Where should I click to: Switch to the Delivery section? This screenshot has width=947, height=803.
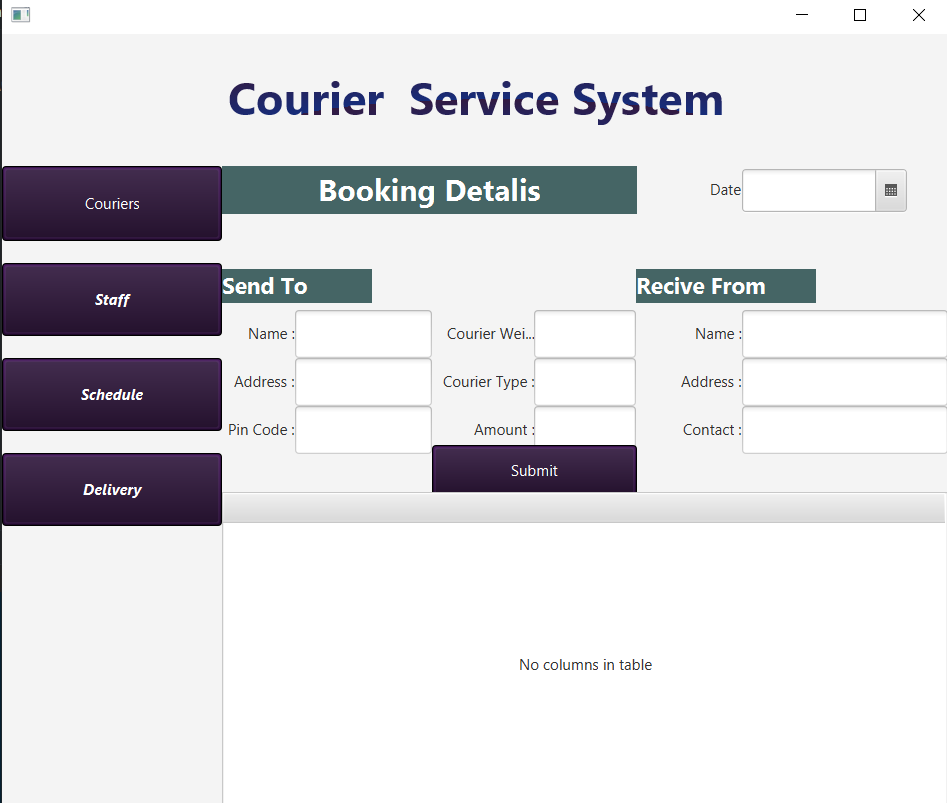click(x=112, y=490)
